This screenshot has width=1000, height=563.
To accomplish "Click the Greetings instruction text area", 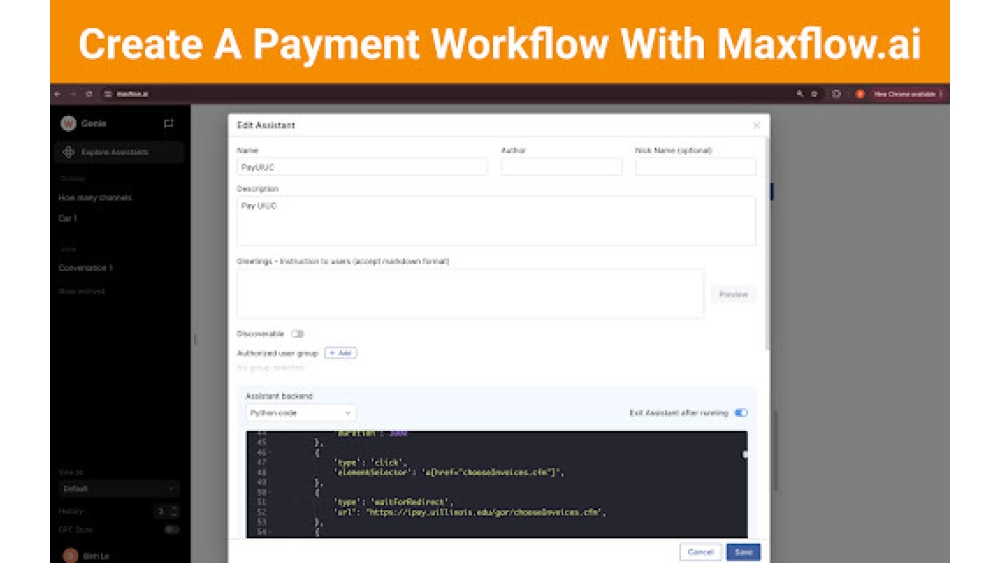I will (x=471, y=294).
